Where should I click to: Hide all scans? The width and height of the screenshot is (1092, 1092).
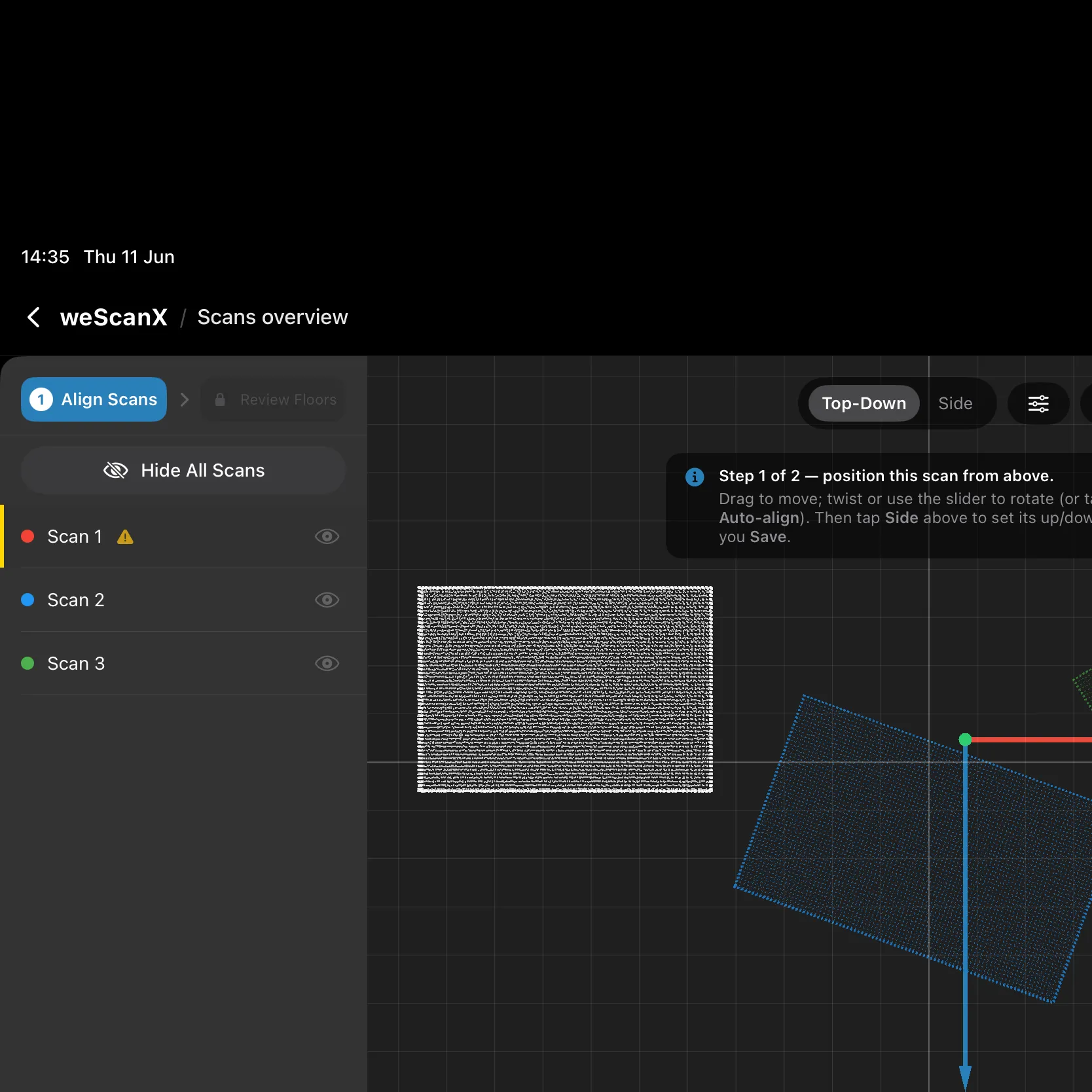click(x=183, y=470)
